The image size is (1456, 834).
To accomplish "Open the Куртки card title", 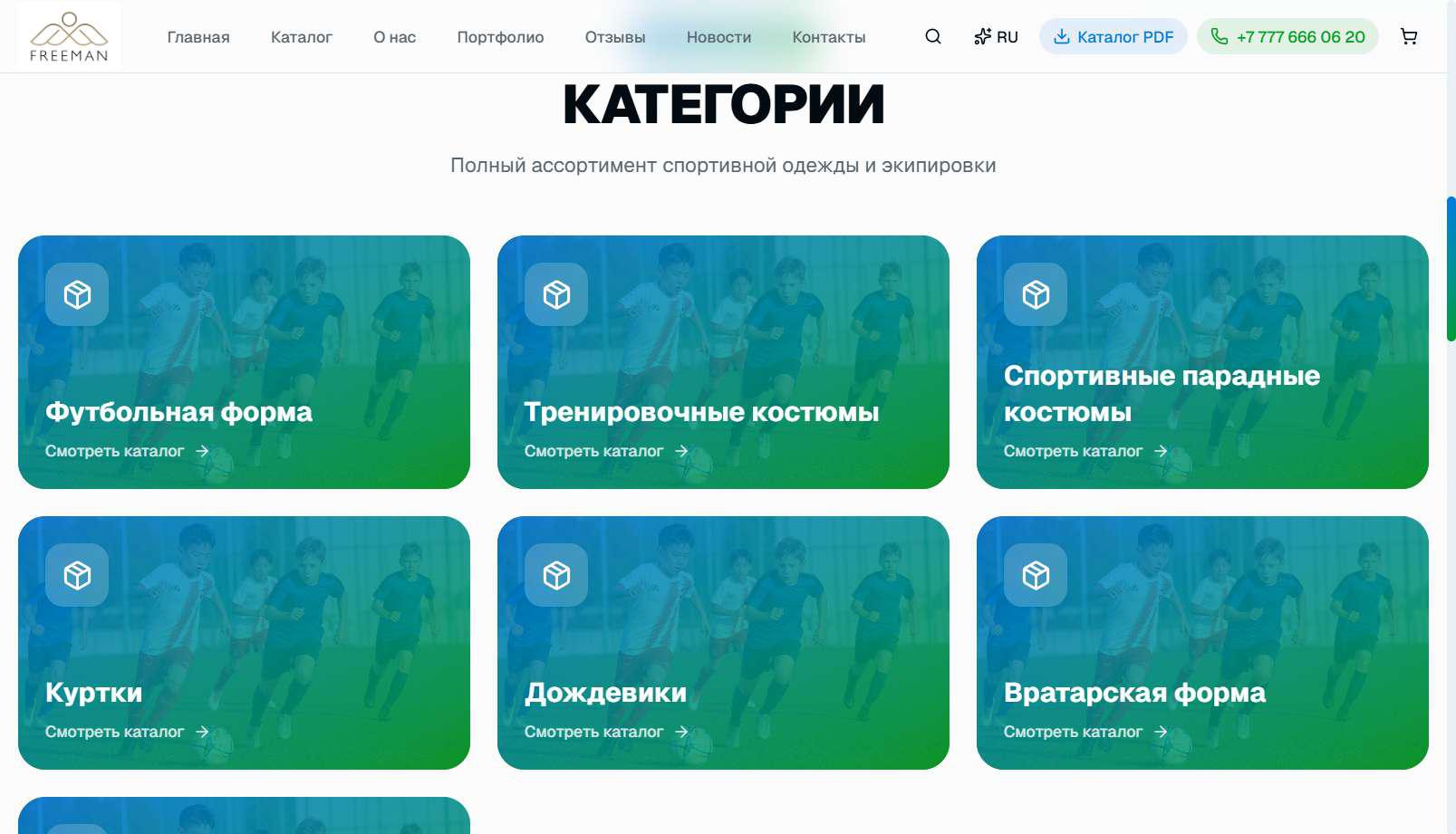I will point(94,693).
